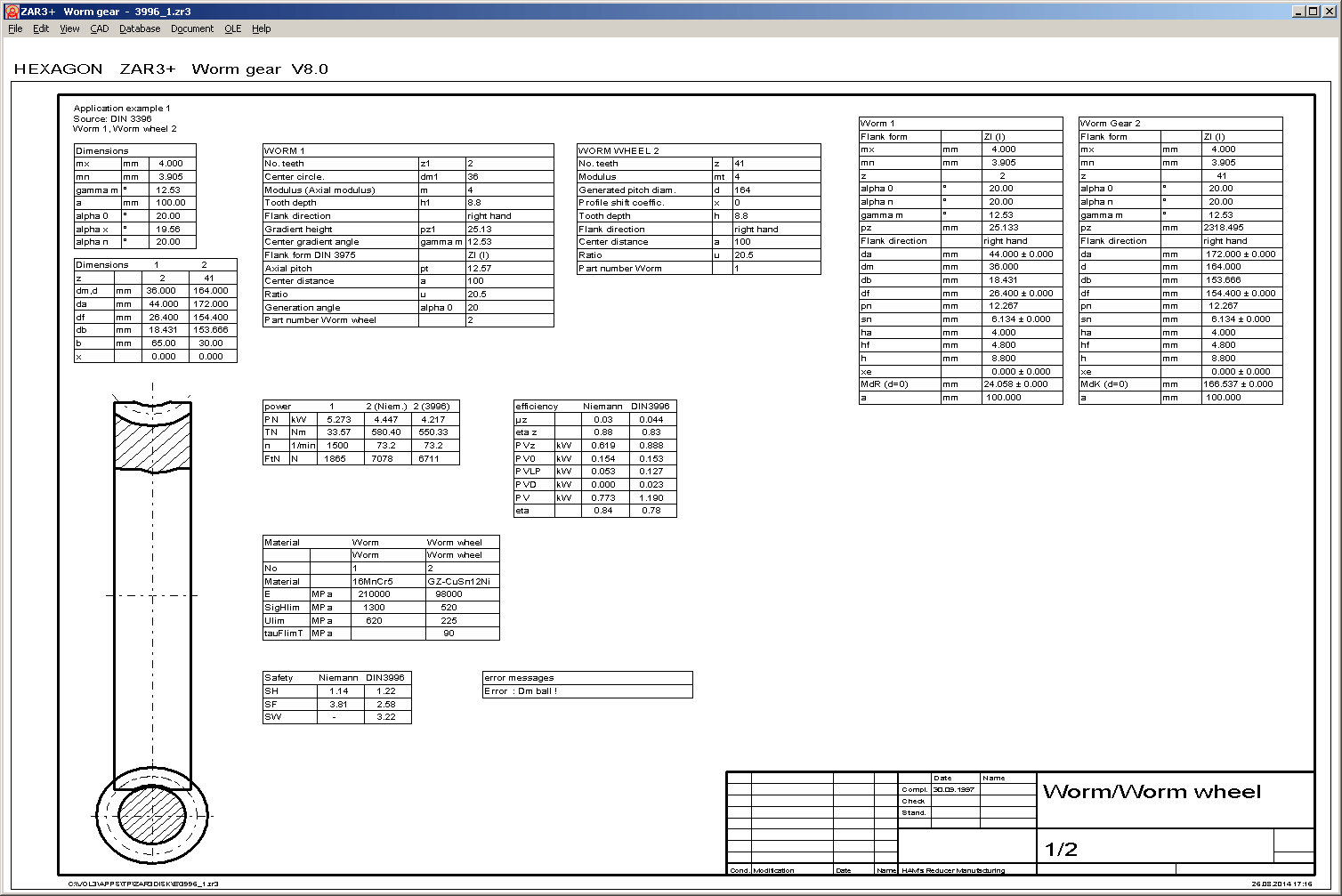Screen dimensions: 1342x896
Task: Click the 'Worm/Worm wheel' title block text
Action: click(x=1152, y=792)
